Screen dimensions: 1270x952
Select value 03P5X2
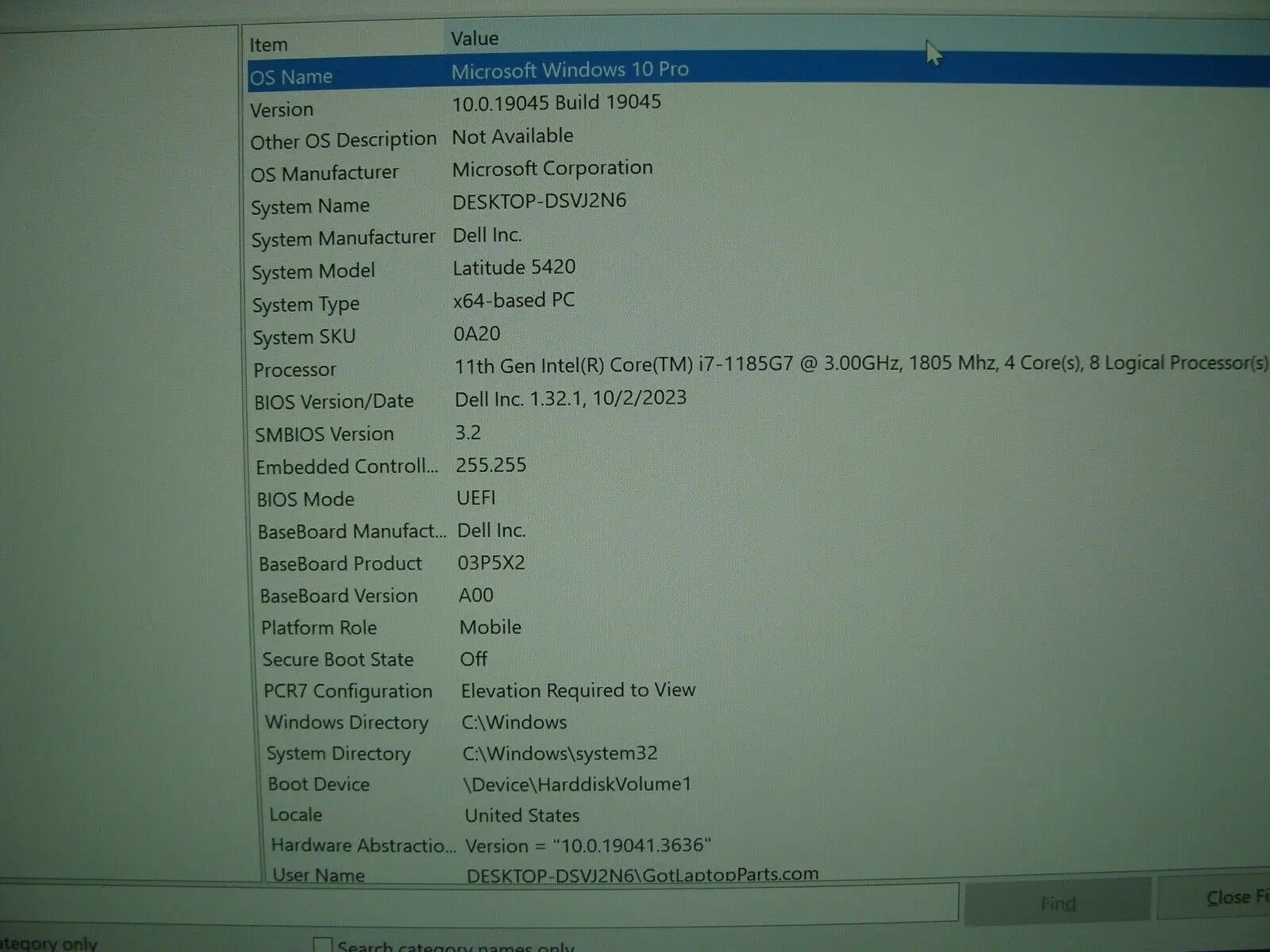coord(491,563)
